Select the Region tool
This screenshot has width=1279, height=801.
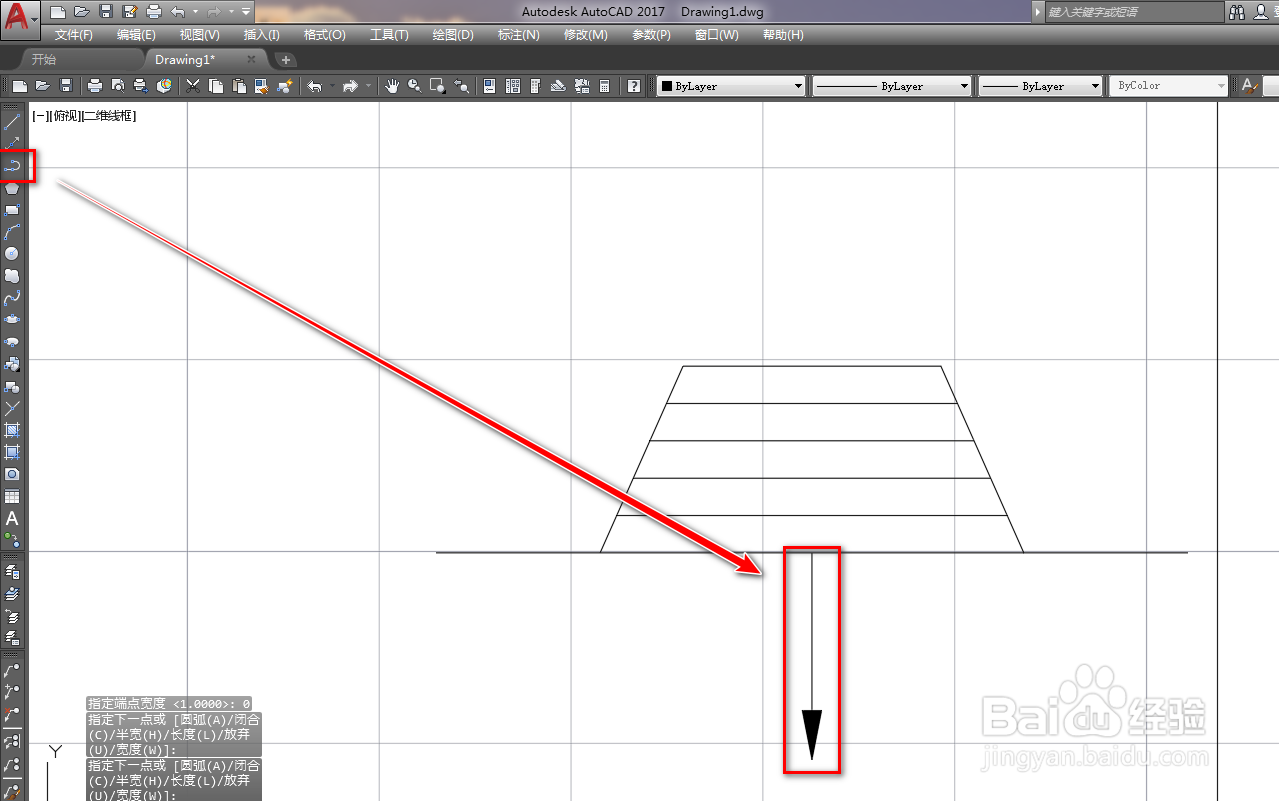pos(12,474)
